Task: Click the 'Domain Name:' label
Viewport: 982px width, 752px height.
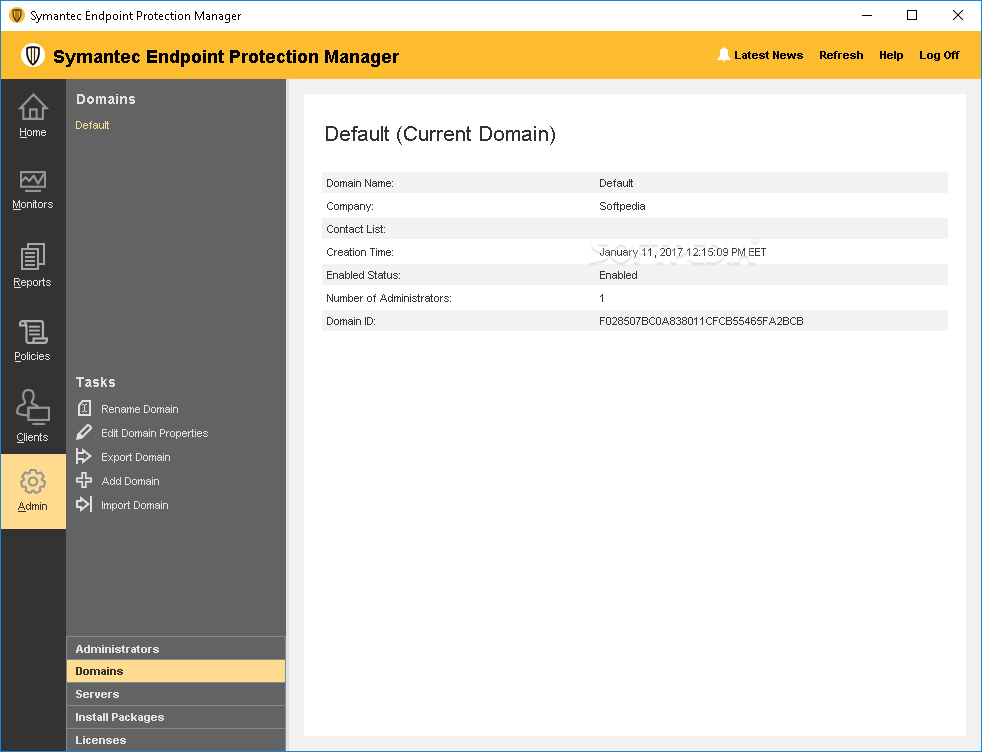Action: pyautogui.click(x=359, y=183)
